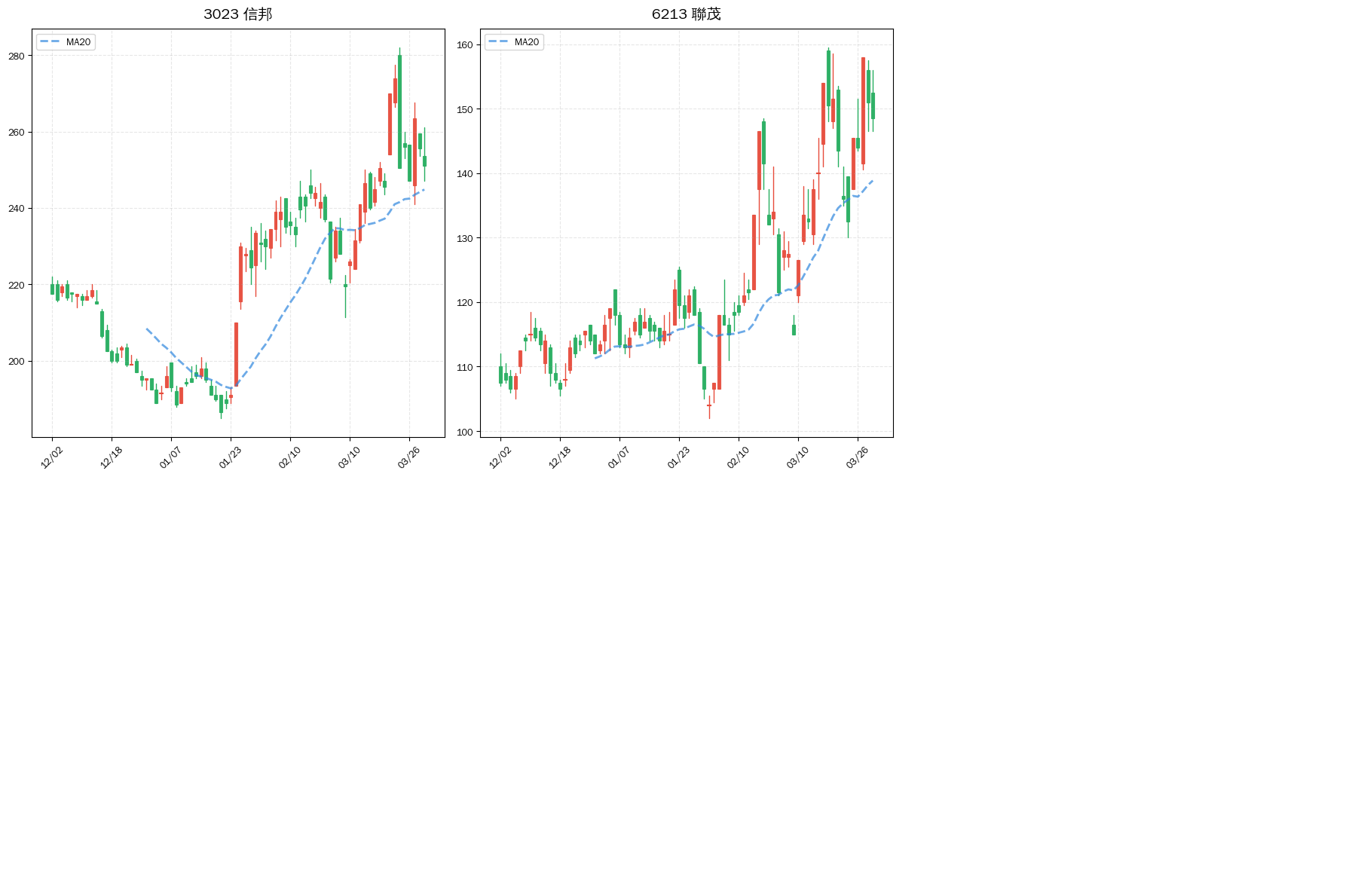Click the 3023 信邦 chart title
Viewport: 1349px width, 896px height.
237,14
